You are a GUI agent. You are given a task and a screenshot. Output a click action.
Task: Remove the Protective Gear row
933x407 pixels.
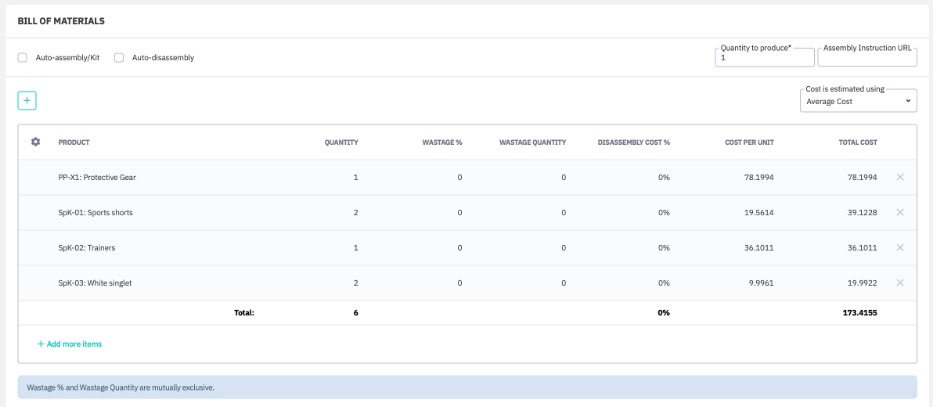point(900,177)
